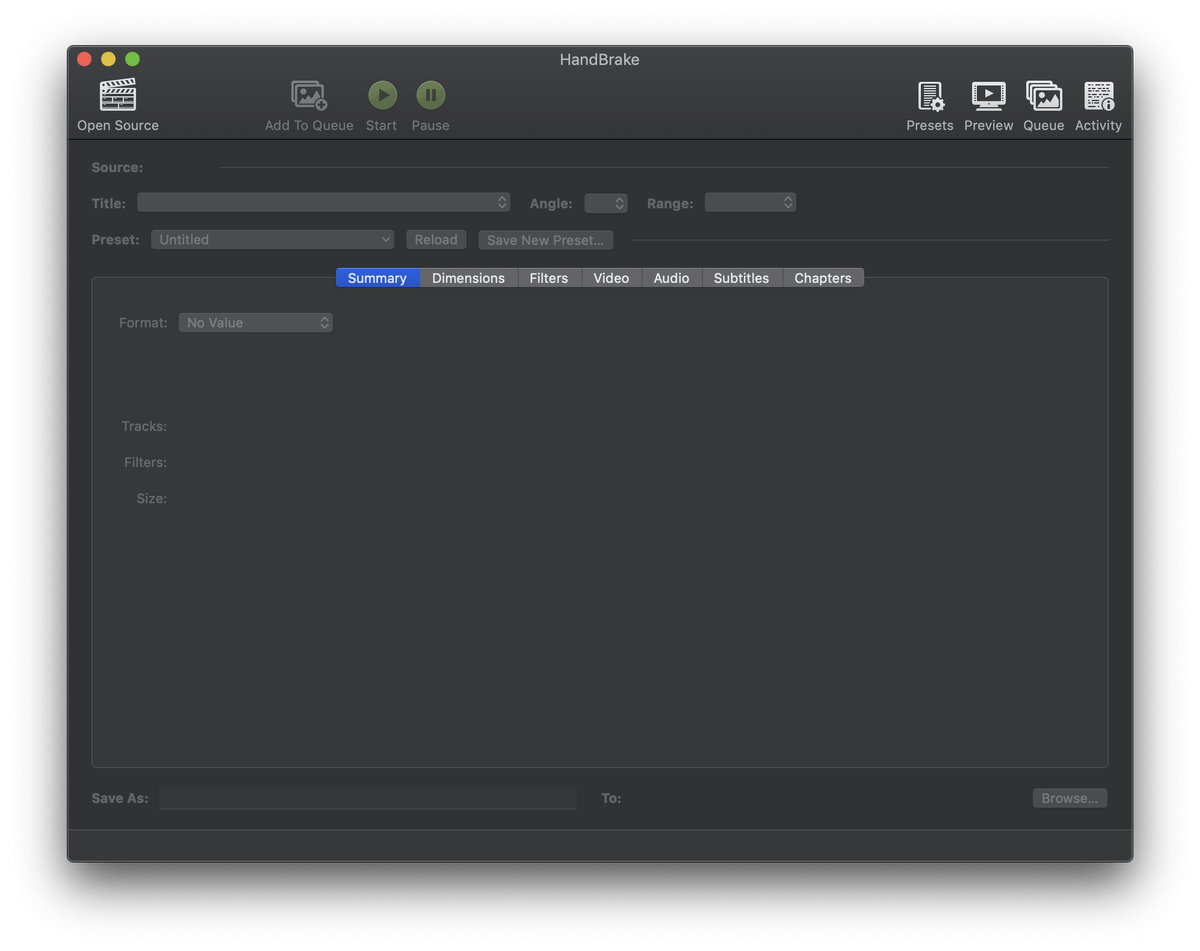The width and height of the screenshot is (1200, 951).
Task: Click Save New Preset
Action: (545, 239)
